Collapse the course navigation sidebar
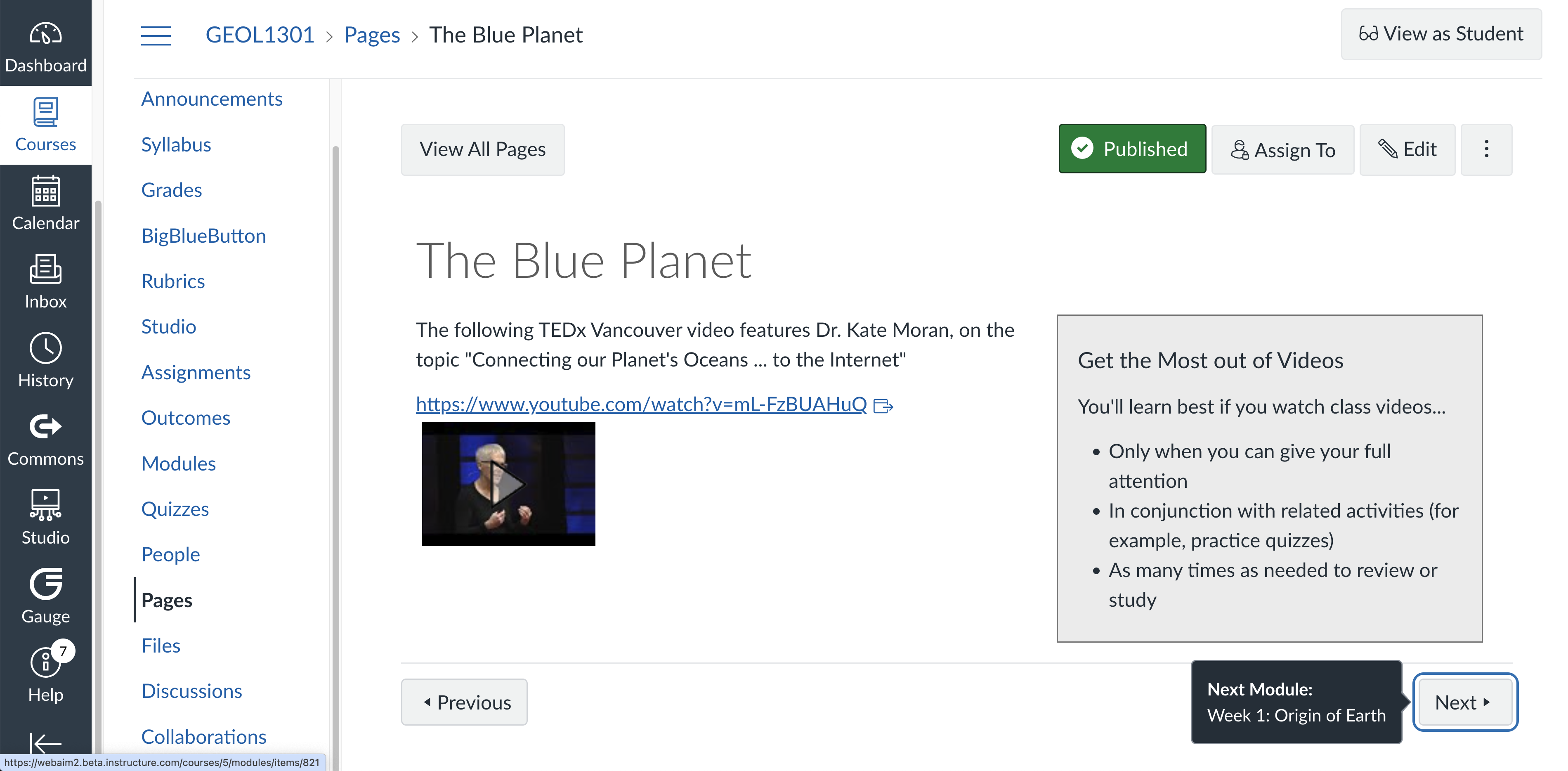The width and height of the screenshot is (1568, 771). 156,36
